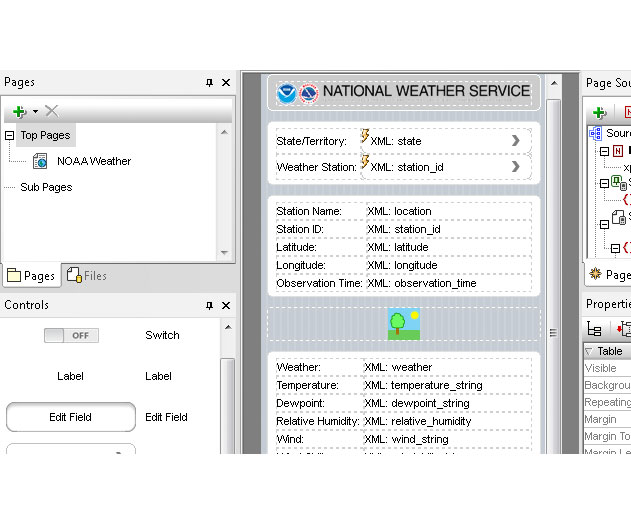Screen dimensions: 631x522
Task: Click the chevron on state row
Action: pyautogui.click(x=516, y=140)
